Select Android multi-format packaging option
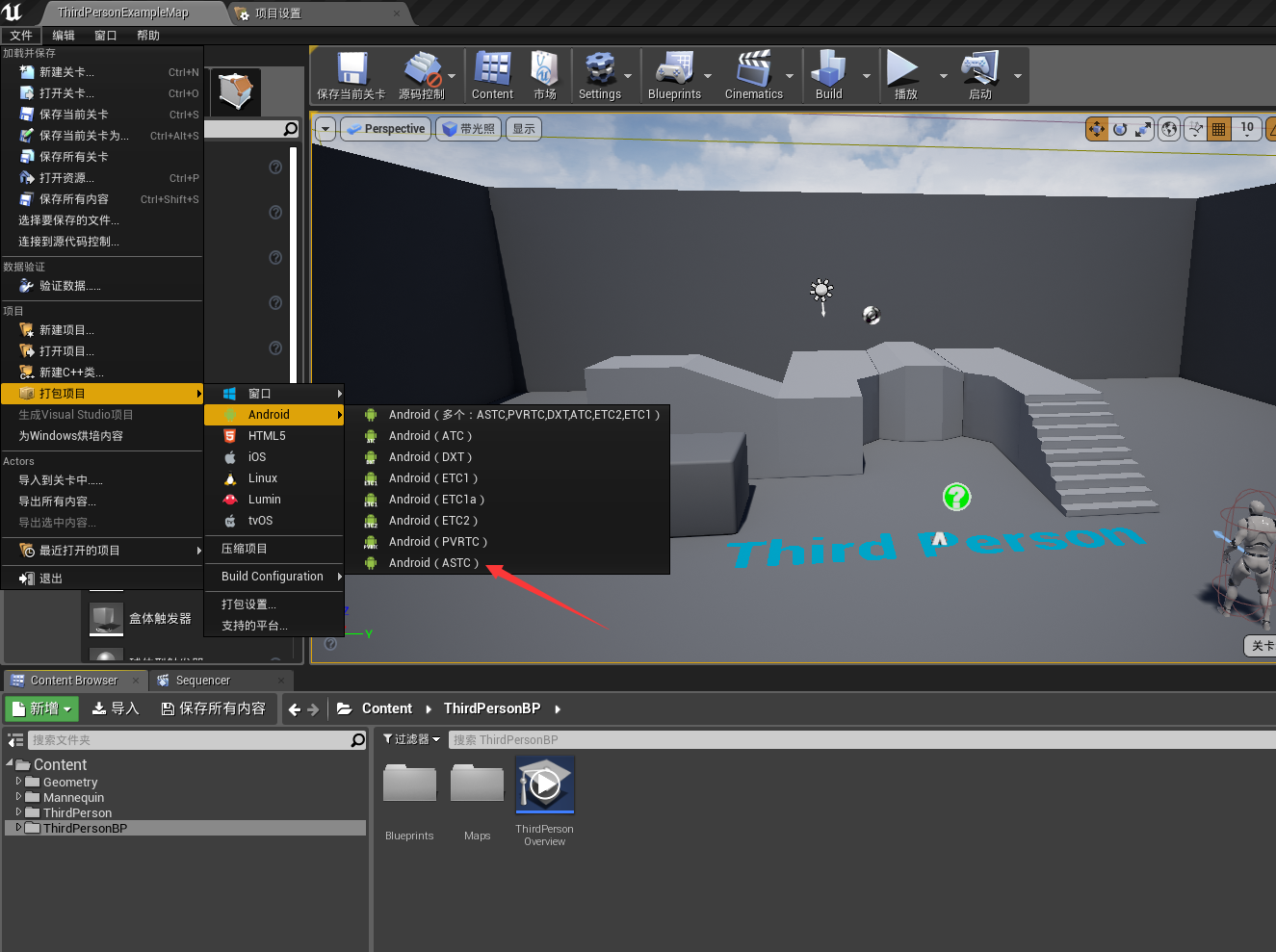The image size is (1276, 952). (x=507, y=415)
